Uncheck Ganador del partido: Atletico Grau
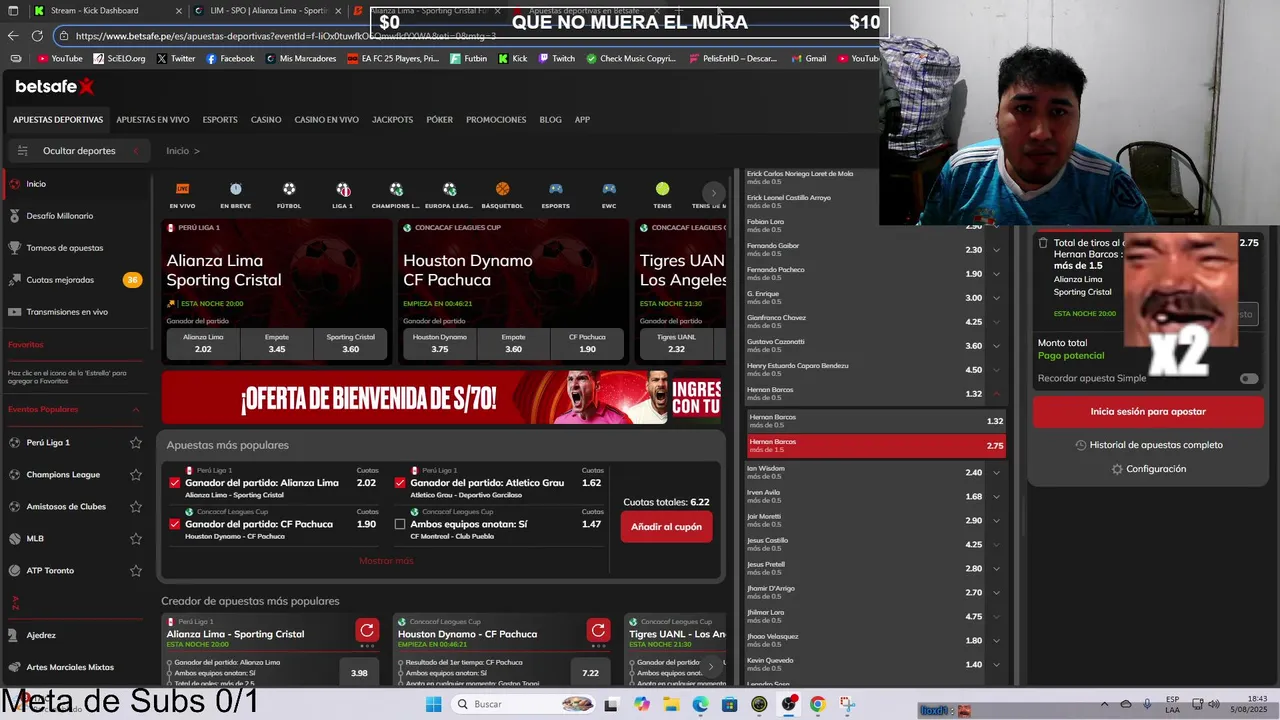 coord(400,483)
